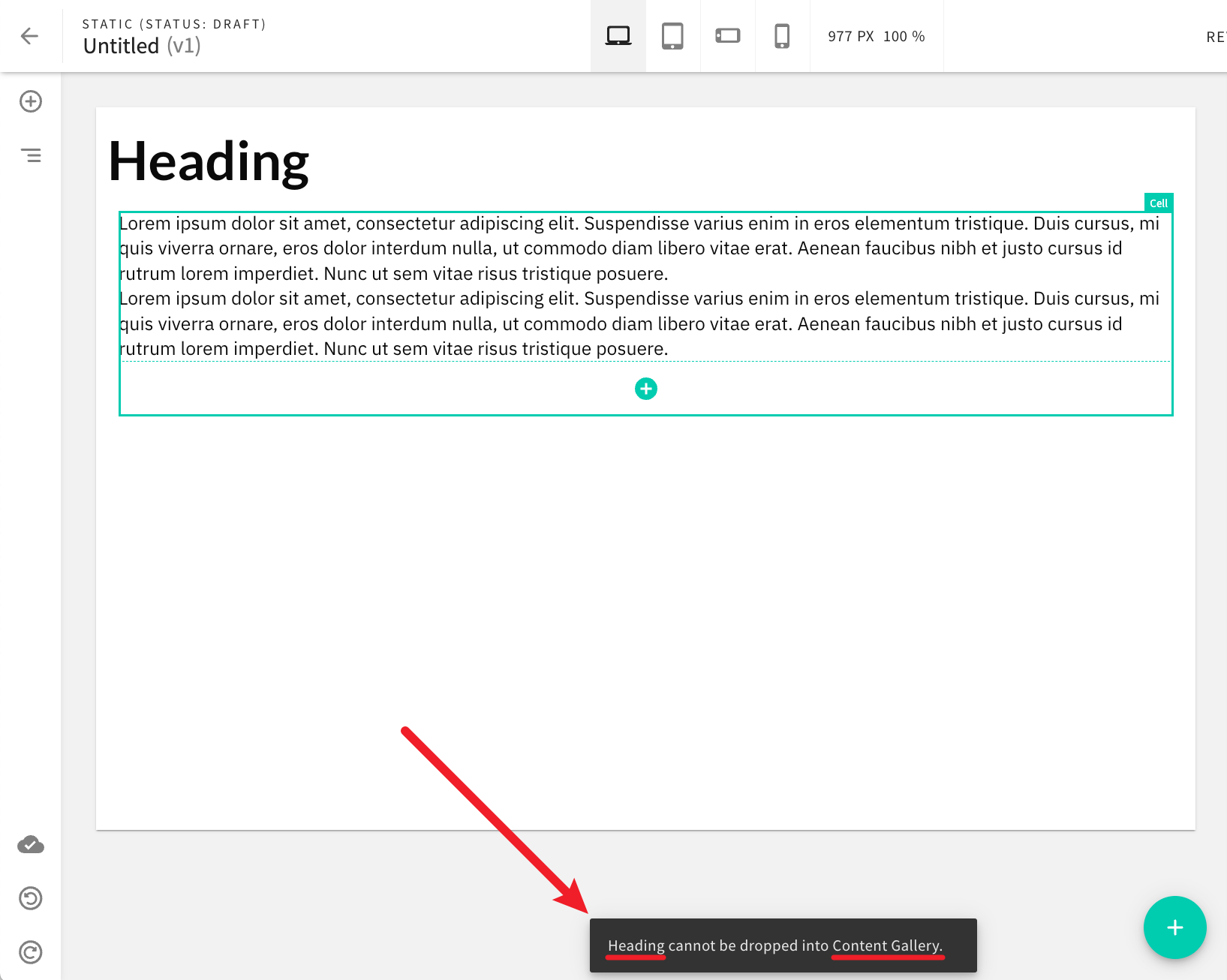Select the large Heading text
Viewport: 1227px width, 980px height.
tap(209, 161)
